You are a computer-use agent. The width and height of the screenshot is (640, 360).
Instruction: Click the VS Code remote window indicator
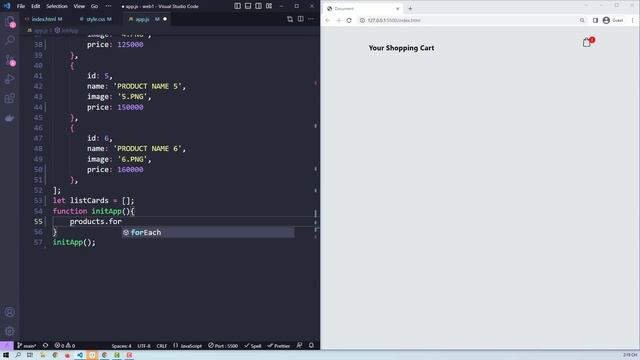pyautogui.click(x=6, y=345)
